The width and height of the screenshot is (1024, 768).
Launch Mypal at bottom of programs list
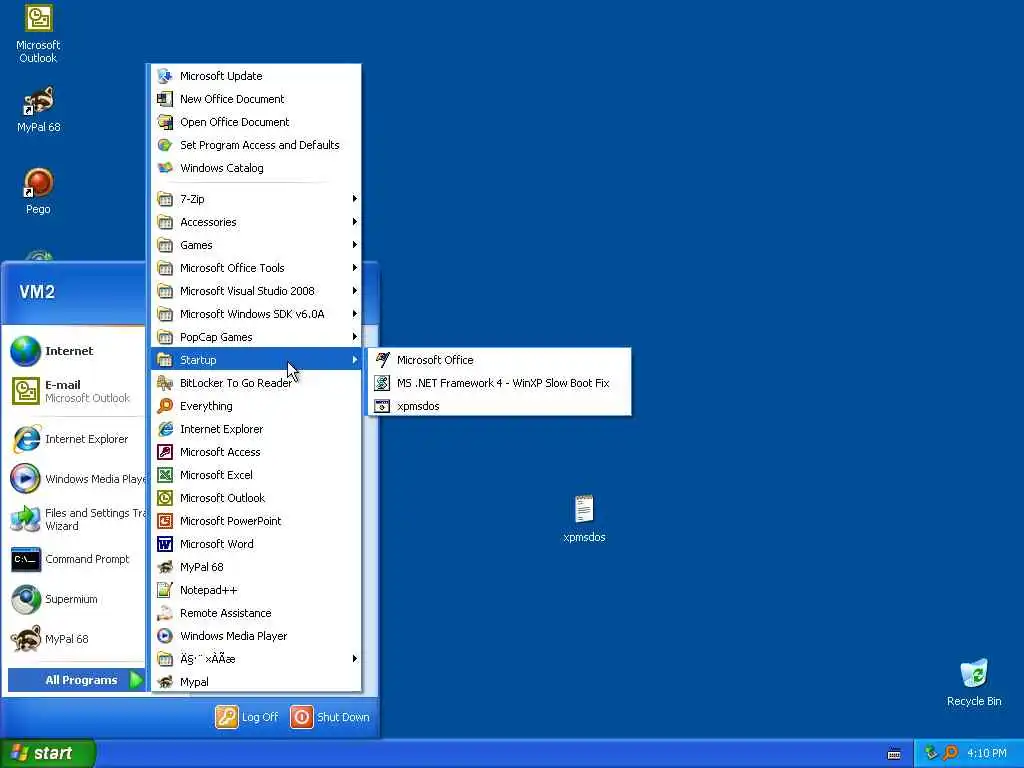click(256, 682)
